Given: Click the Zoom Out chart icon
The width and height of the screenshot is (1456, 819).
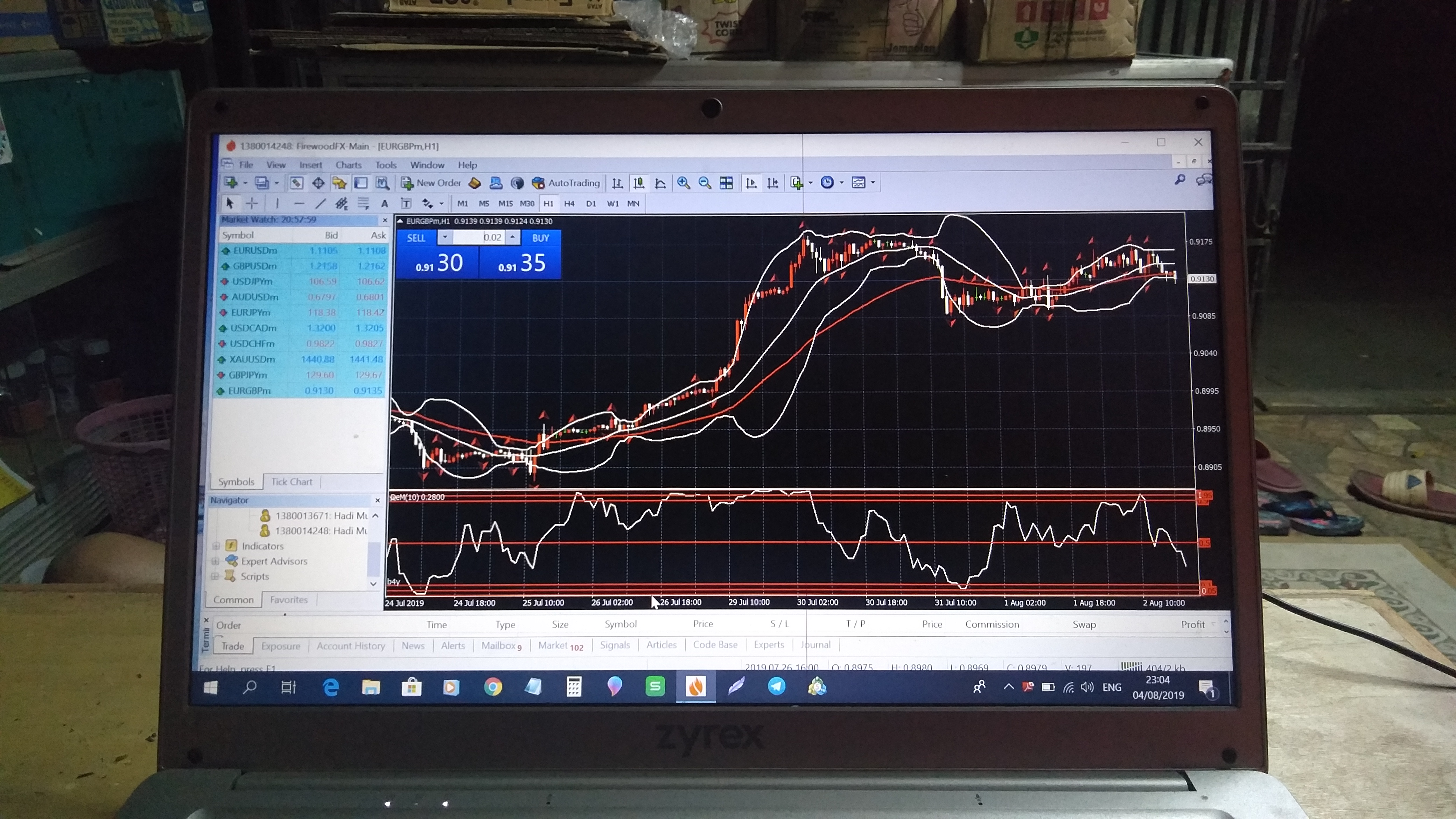Looking at the screenshot, I should point(704,183).
